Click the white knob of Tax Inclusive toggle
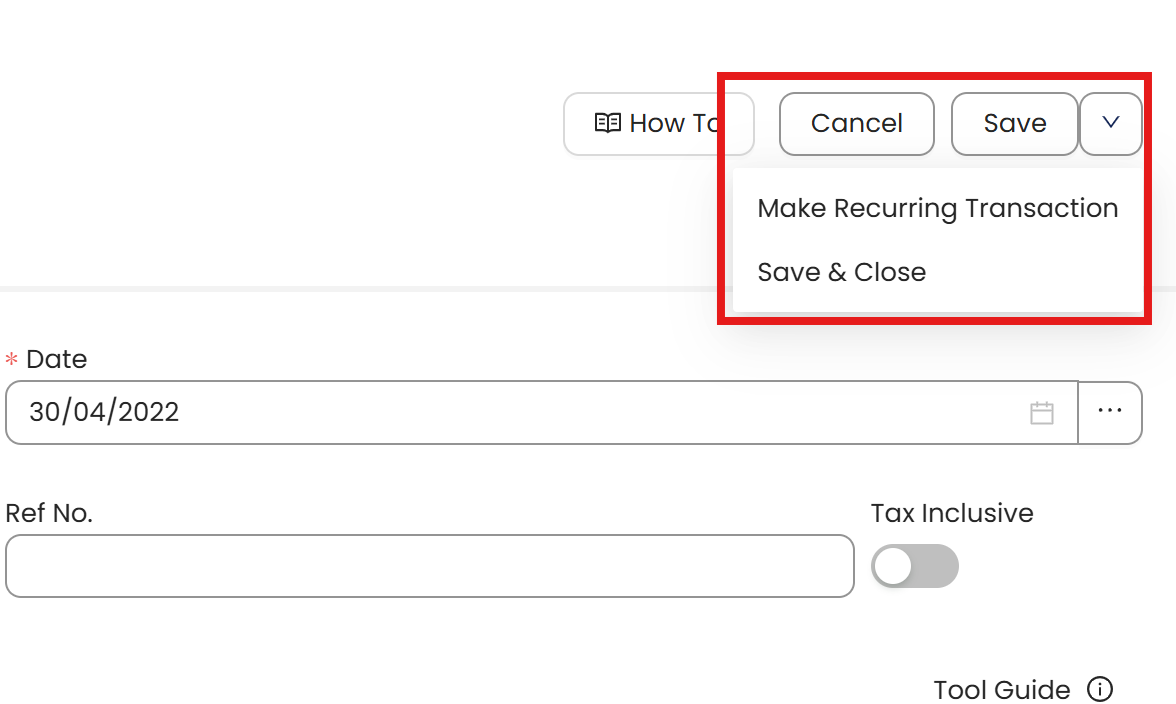1176x704 pixels. pos(893,566)
